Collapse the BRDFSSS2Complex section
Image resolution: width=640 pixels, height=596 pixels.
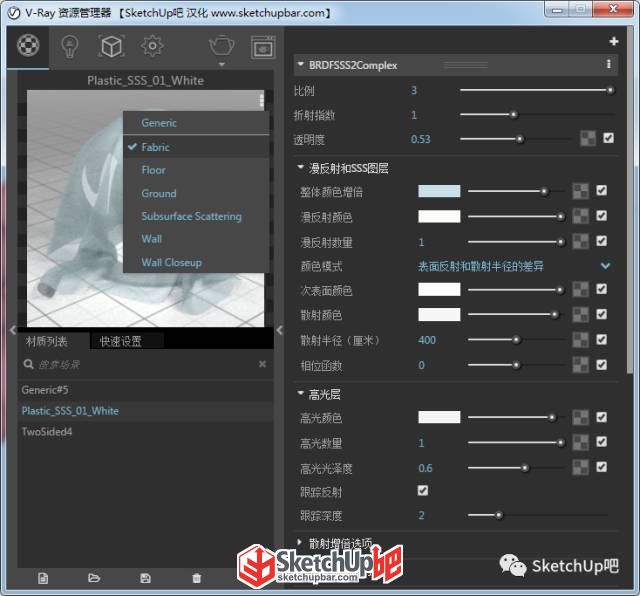coord(301,64)
